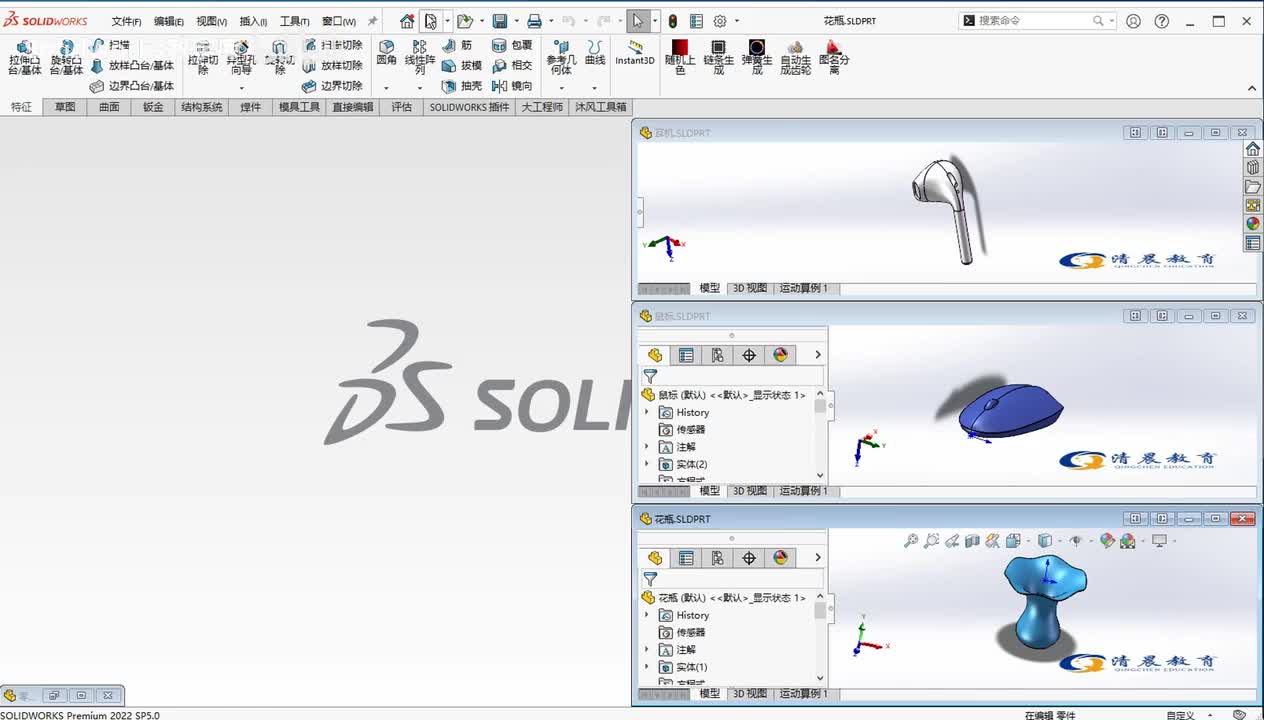This screenshot has width=1264, height=720.
Task: Click the user login account icon
Action: 1133,21
